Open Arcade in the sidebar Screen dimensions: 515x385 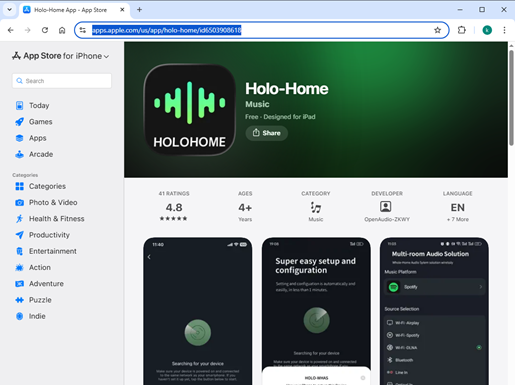coord(41,154)
